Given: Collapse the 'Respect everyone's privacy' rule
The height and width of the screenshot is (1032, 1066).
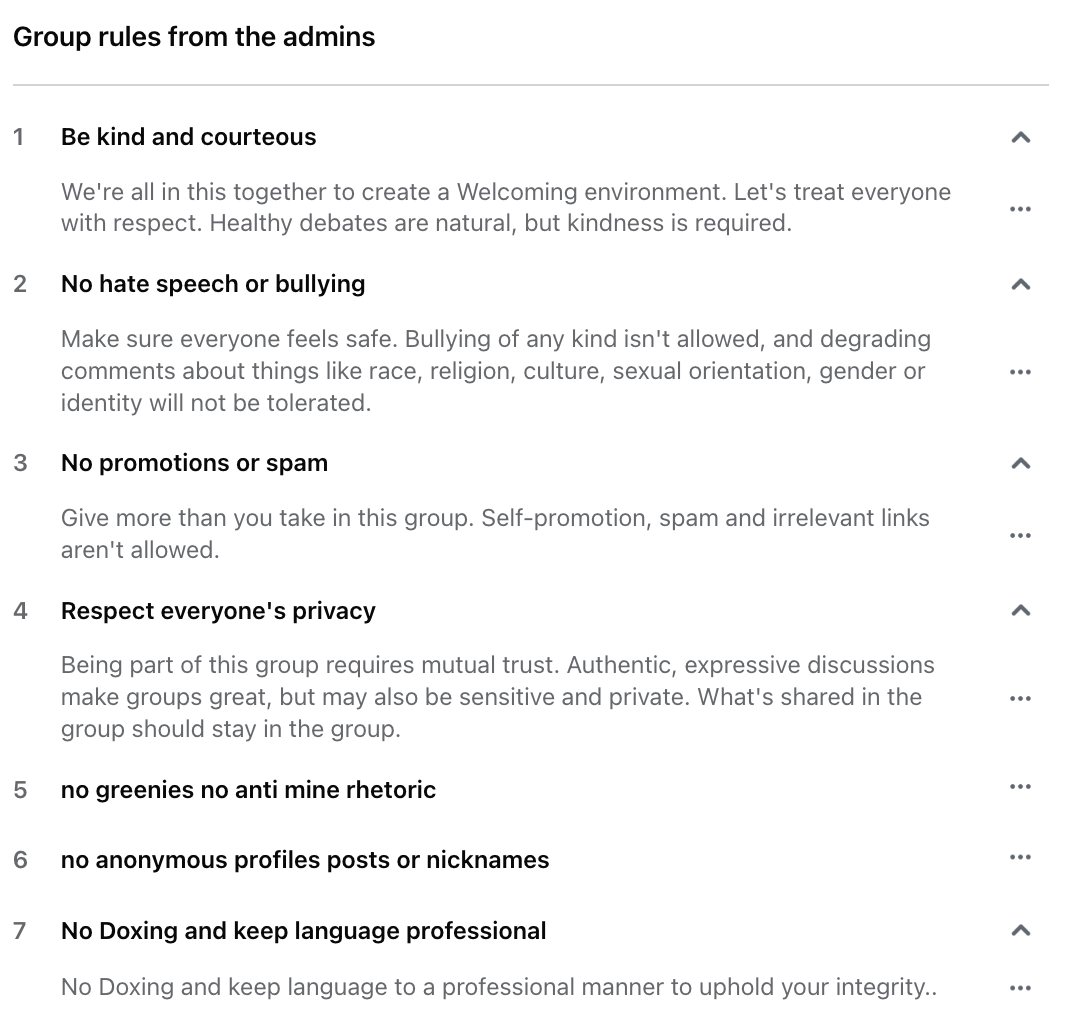Looking at the screenshot, I should coord(1020,610).
